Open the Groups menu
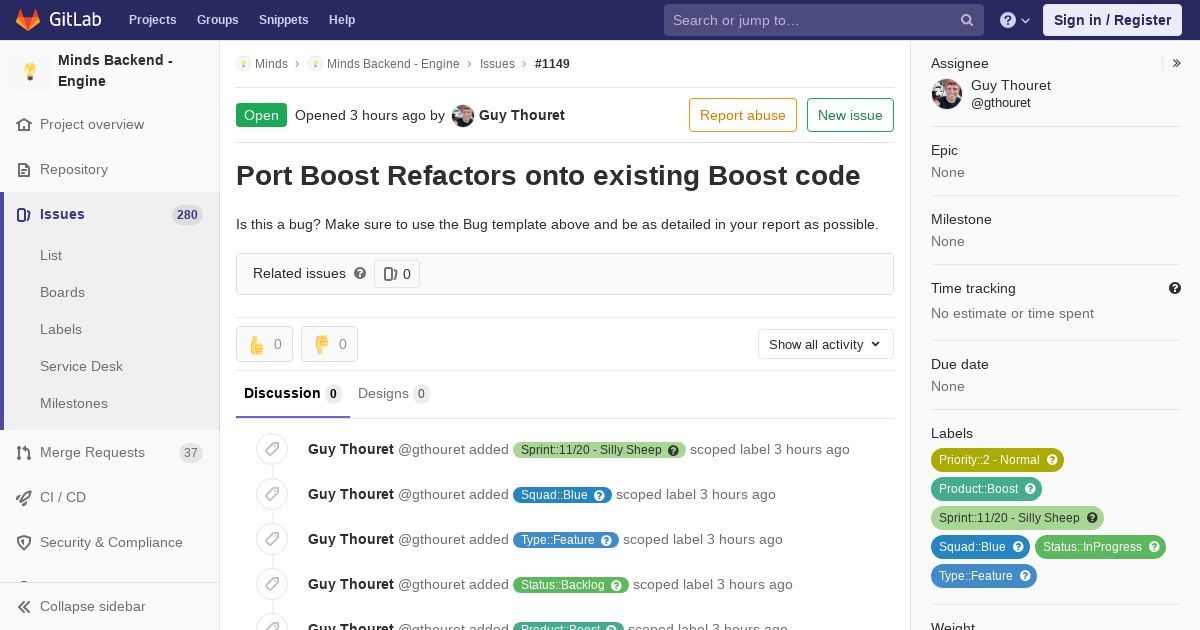 (218, 20)
